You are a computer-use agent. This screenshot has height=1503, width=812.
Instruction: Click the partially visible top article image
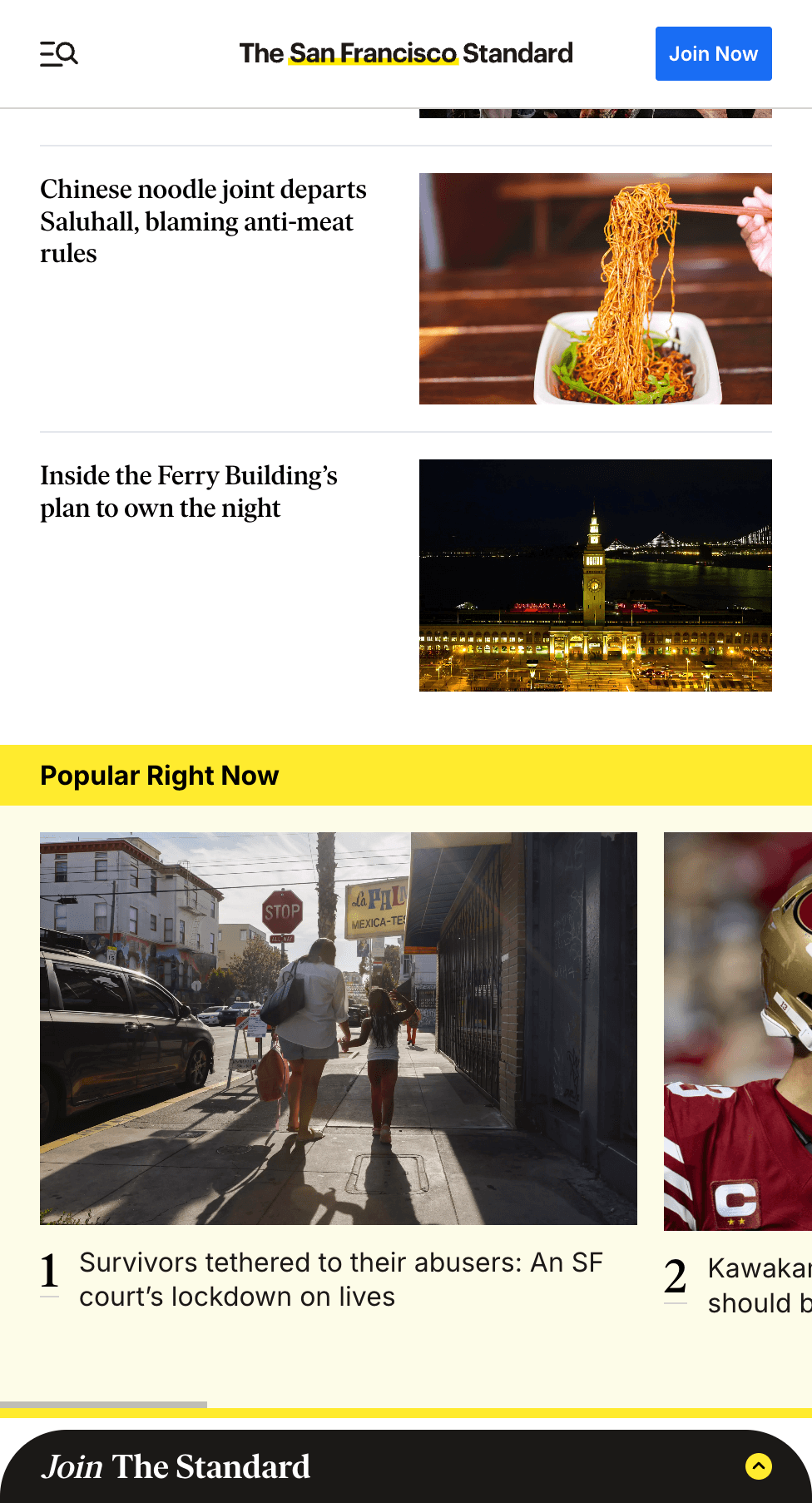[596, 113]
